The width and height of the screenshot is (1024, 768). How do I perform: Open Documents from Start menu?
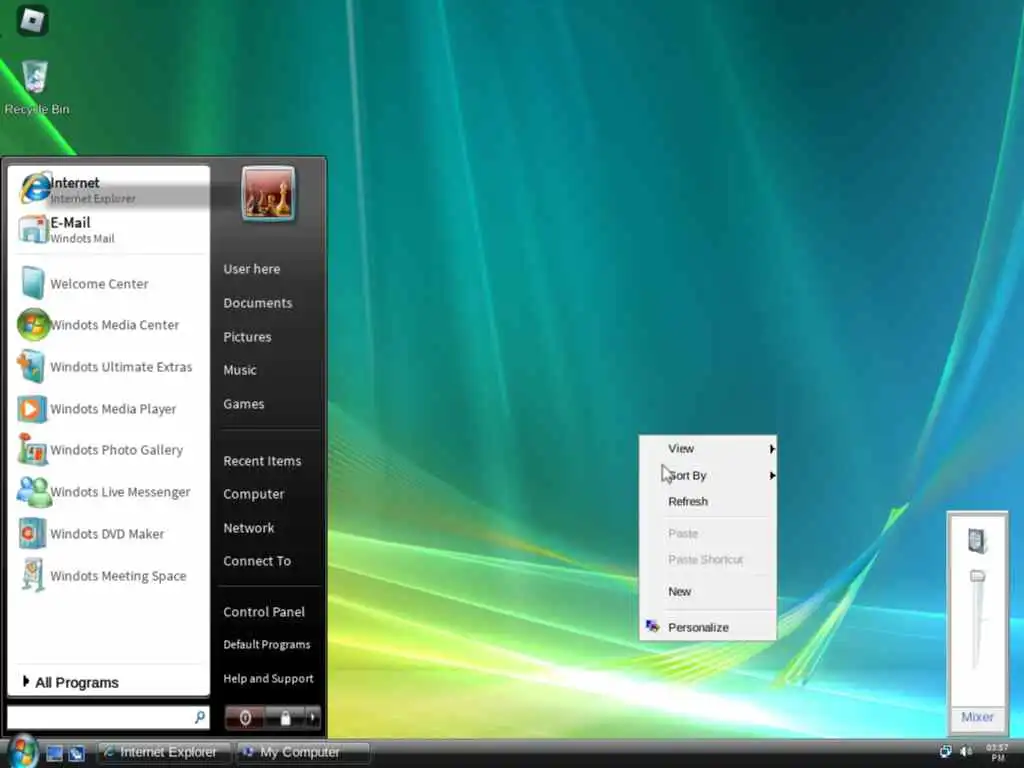pos(258,303)
